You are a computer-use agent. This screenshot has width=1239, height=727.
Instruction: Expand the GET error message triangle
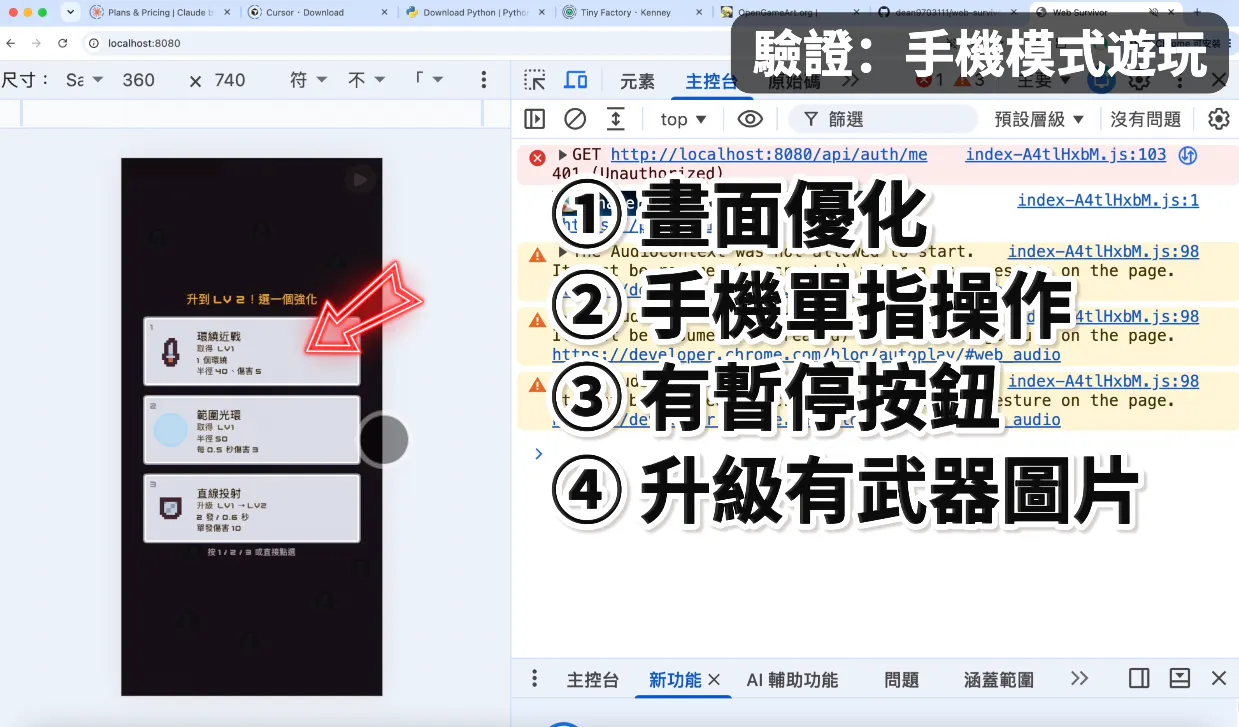563,154
